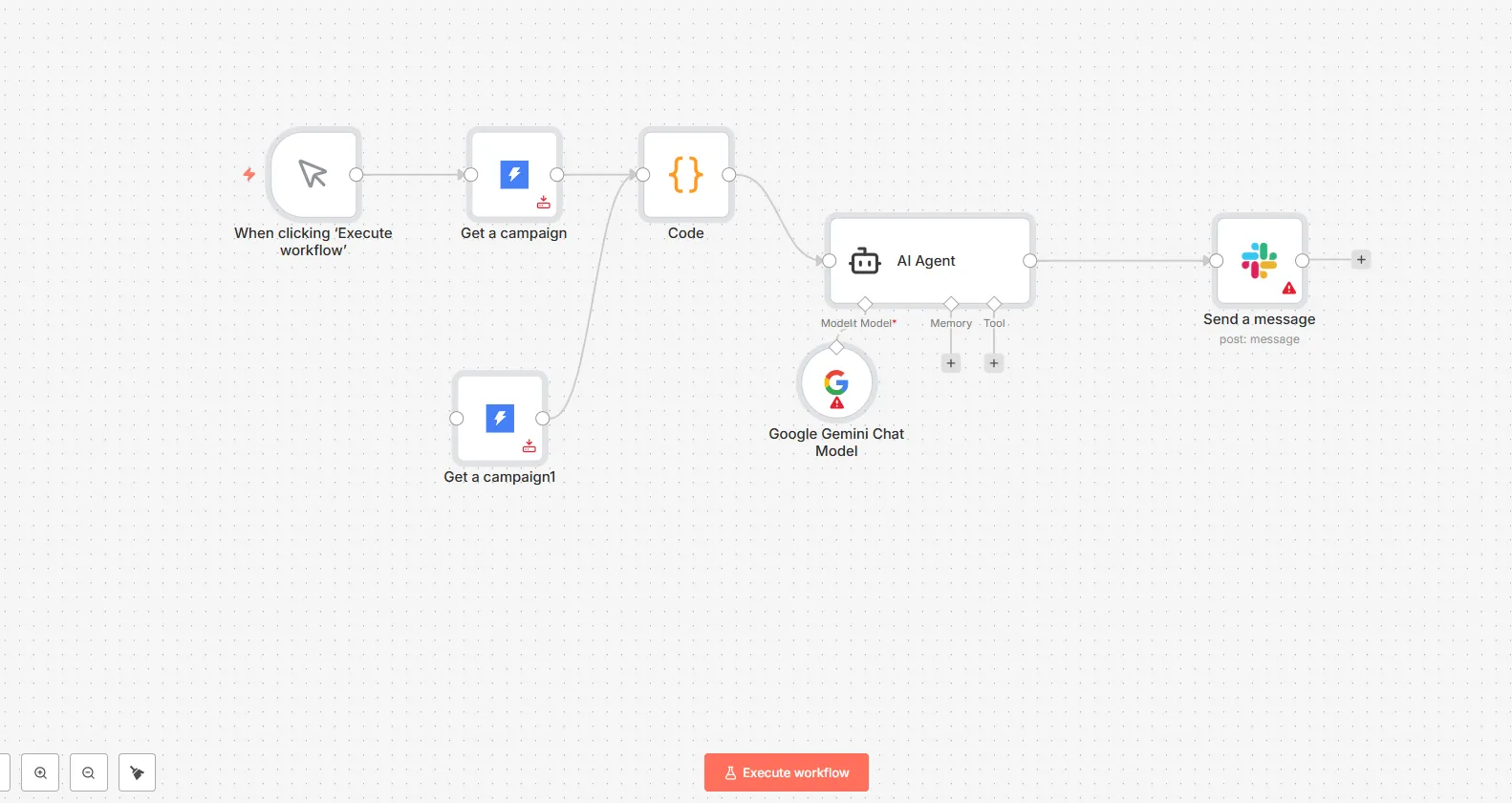Image resolution: width=1512 pixels, height=803 pixels.
Task: Click the Execute workflow button
Action: click(x=787, y=772)
